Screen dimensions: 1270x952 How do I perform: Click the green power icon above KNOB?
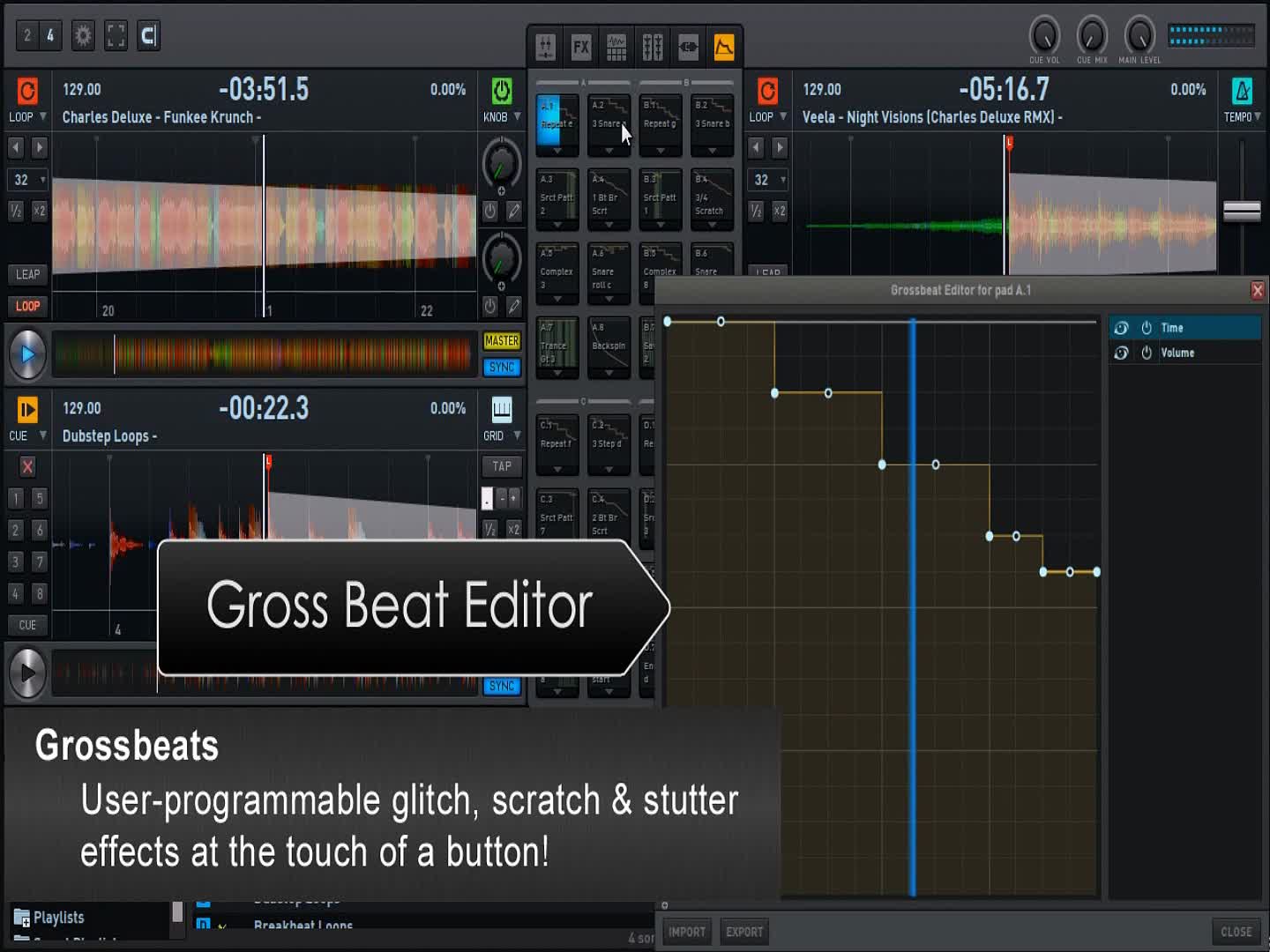(501, 91)
